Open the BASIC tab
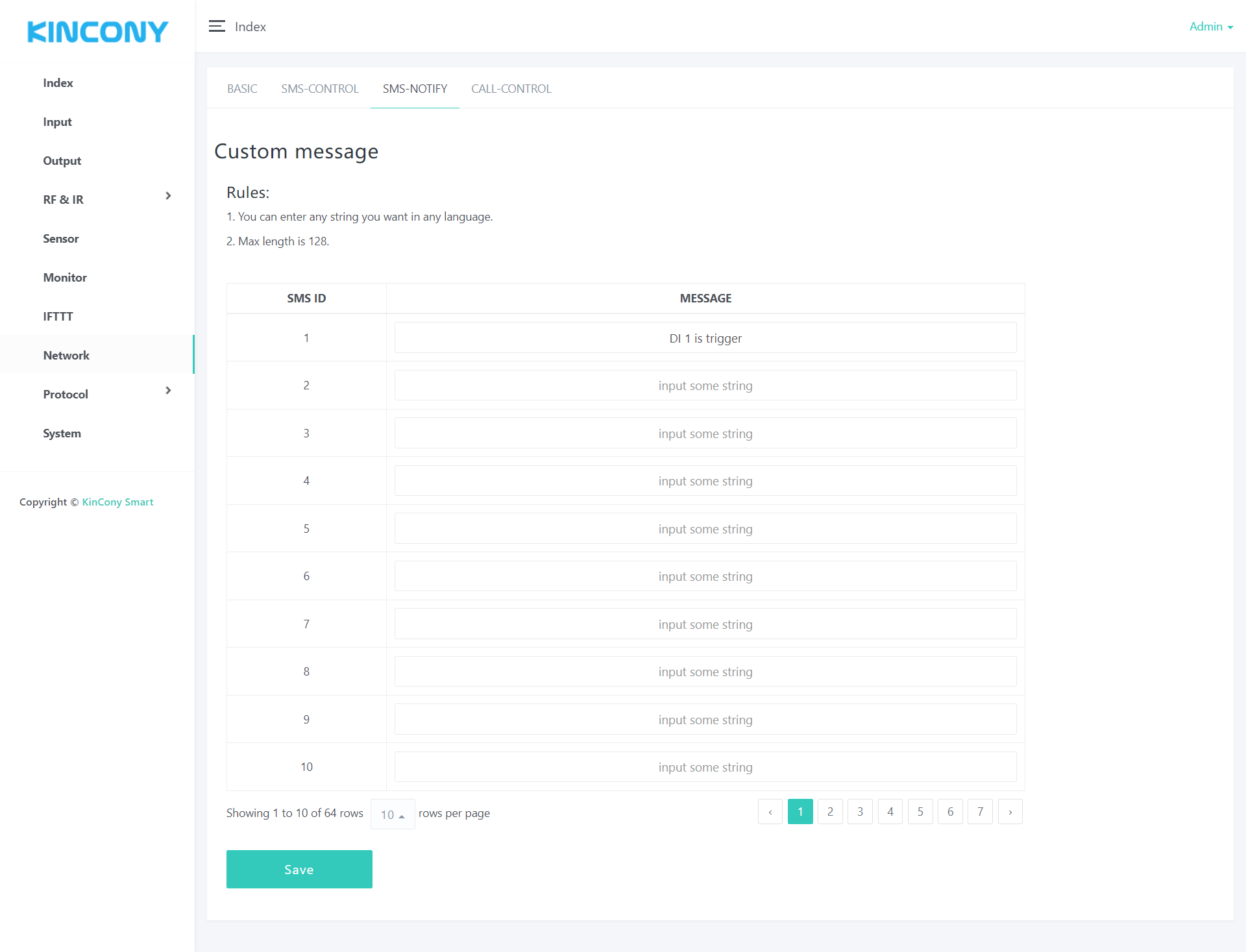The height and width of the screenshot is (952, 1246). pos(242,89)
